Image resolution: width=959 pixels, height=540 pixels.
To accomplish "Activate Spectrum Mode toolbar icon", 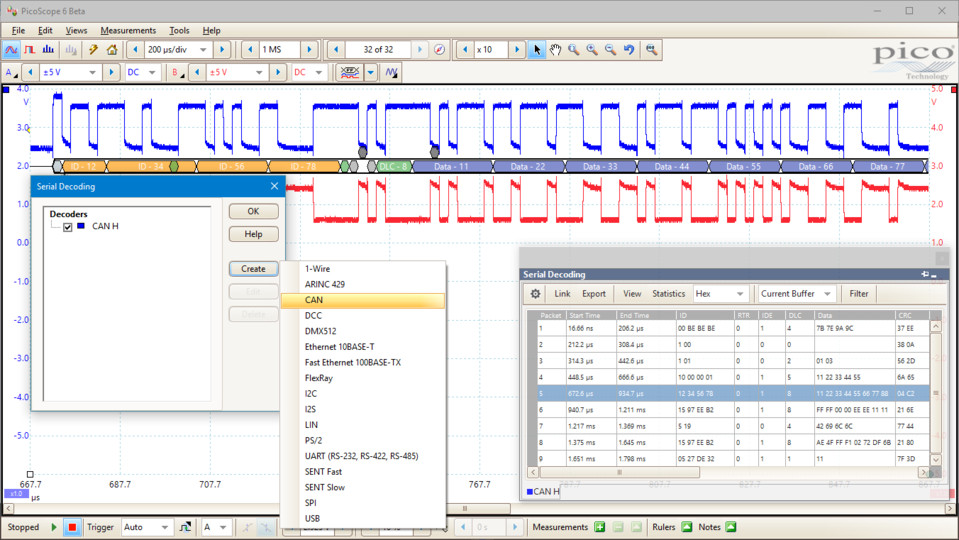I will click(50, 49).
